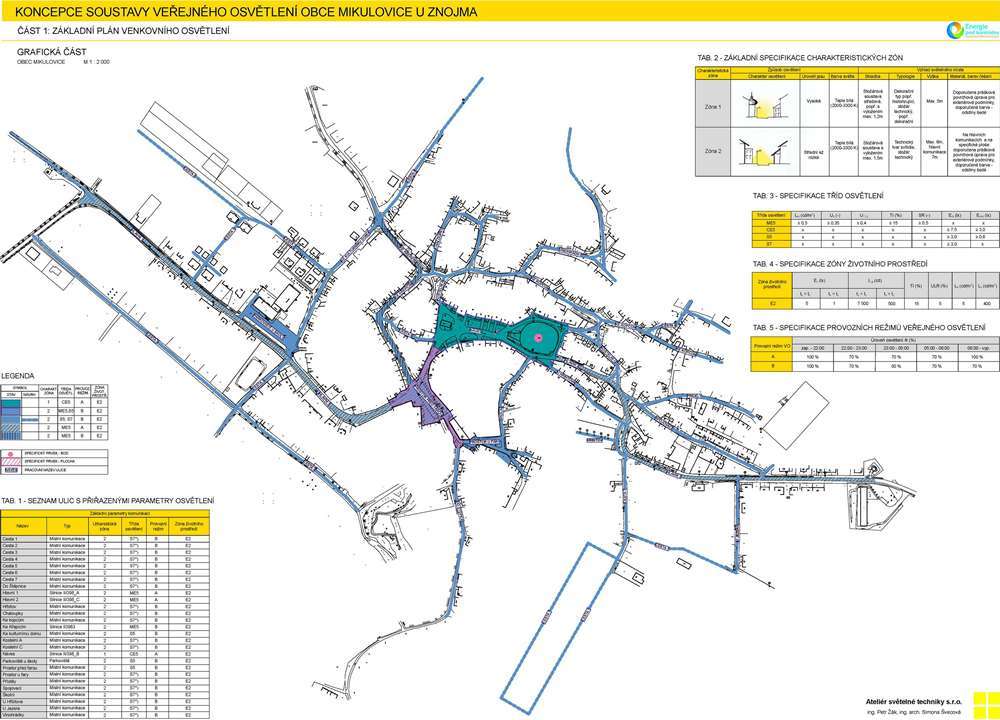Click the 'LEGENDA' heading
The width and height of the screenshot is (1000, 720).
(19, 373)
